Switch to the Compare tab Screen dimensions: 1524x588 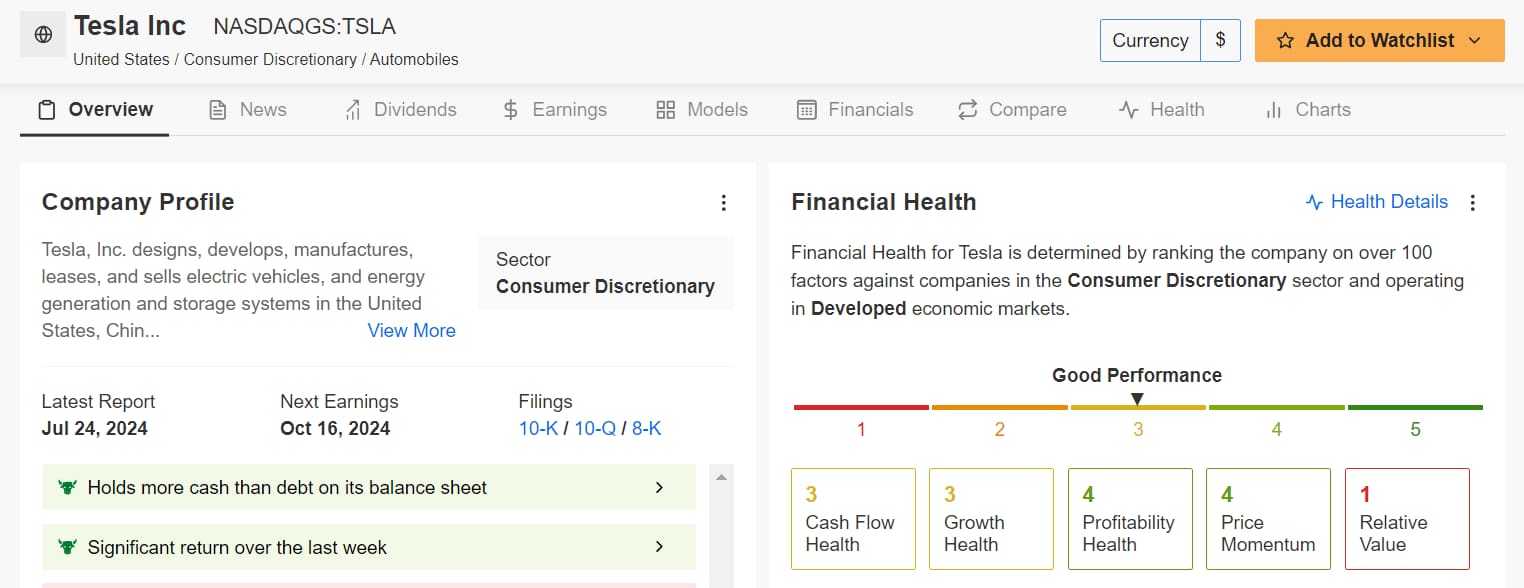[1012, 110]
